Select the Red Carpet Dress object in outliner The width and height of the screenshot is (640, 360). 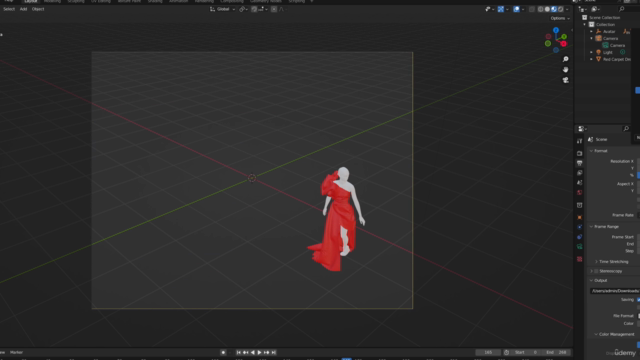point(617,59)
